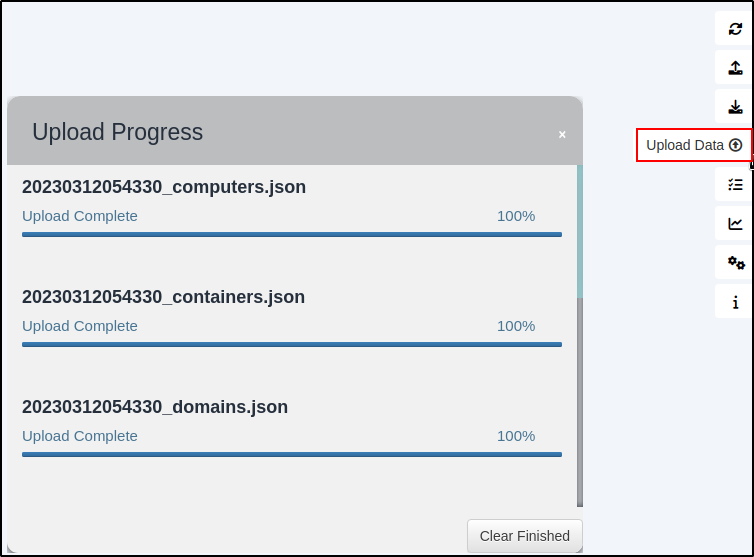Viewport: 754px width, 557px height.
Task: Click the Clear Finished button
Action: tap(525, 536)
